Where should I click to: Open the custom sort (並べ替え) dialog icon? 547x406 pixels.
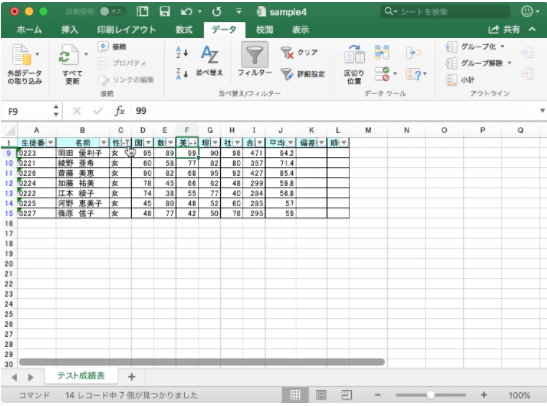coord(209,55)
